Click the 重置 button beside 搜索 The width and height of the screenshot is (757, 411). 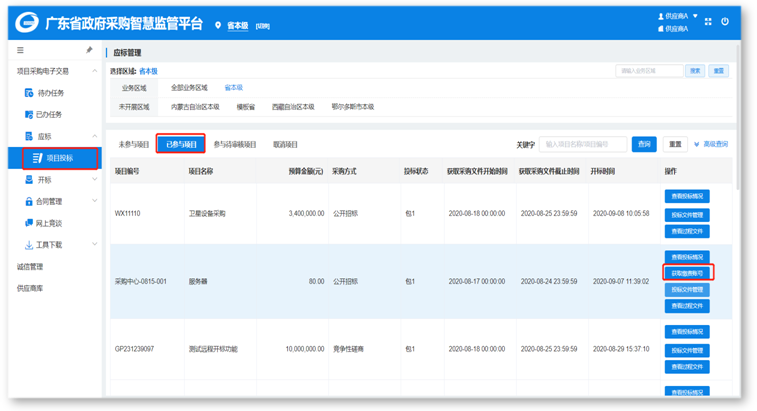719,71
